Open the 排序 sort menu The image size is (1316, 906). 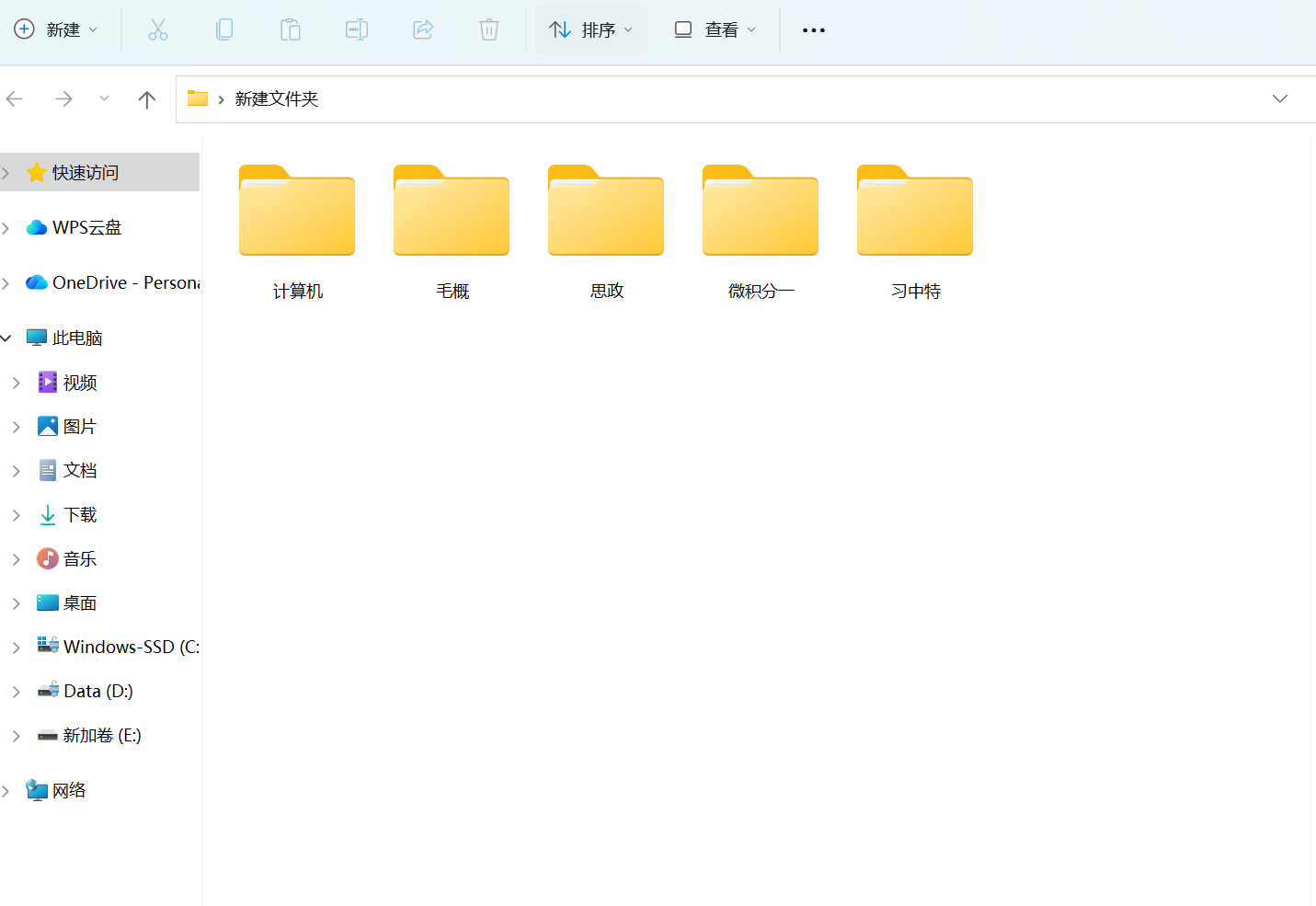click(x=591, y=30)
